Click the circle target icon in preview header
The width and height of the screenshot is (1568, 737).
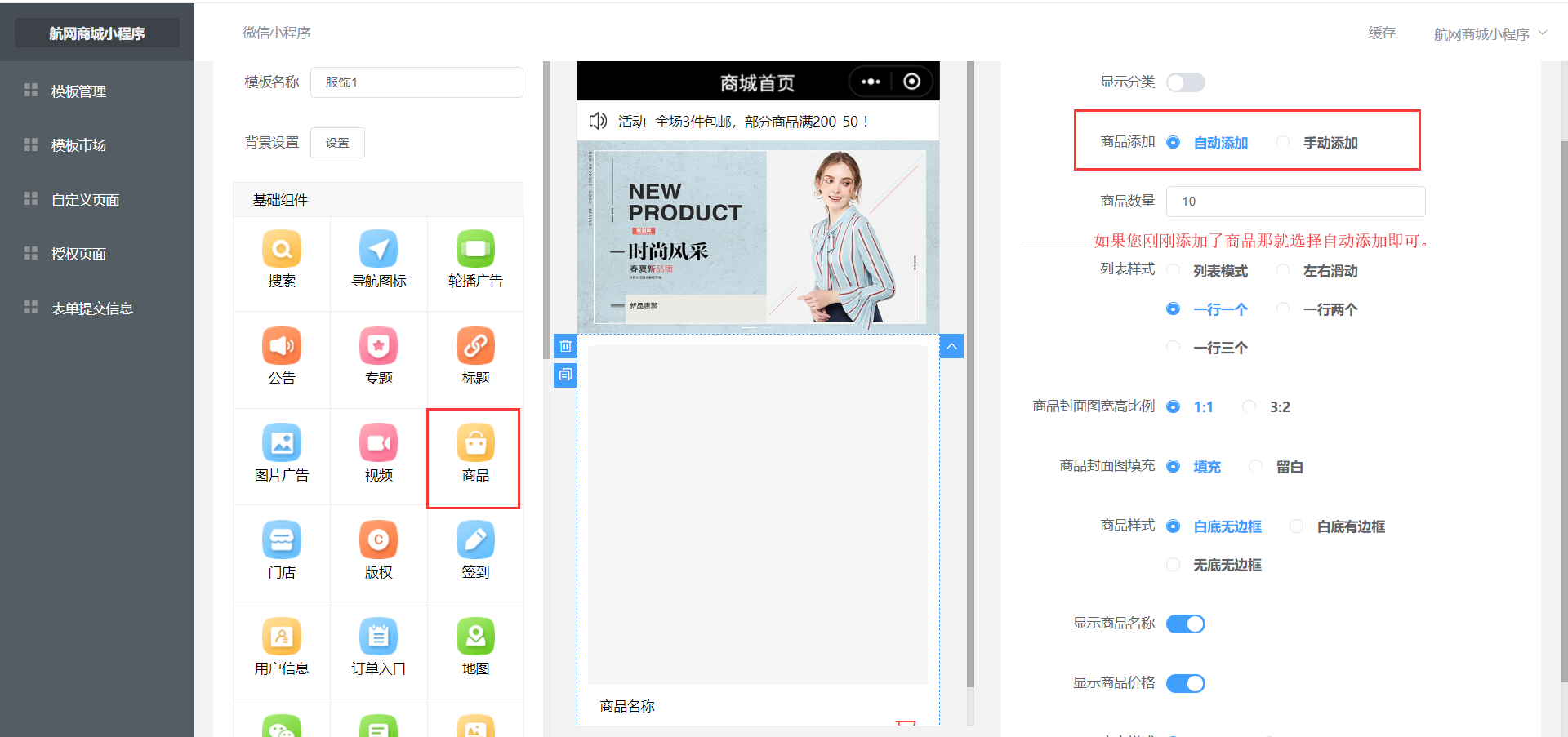(x=912, y=82)
